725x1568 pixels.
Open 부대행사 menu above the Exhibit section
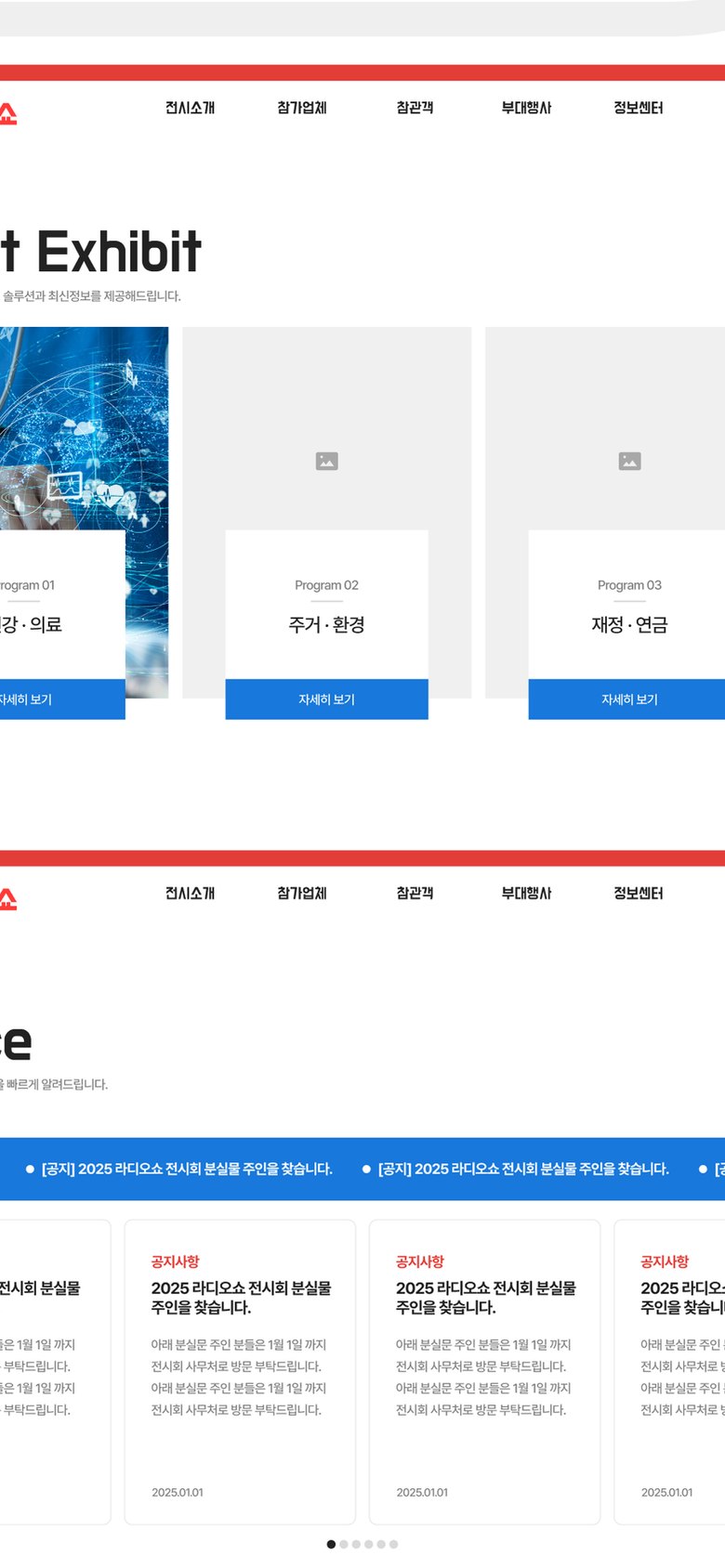pos(526,108)
